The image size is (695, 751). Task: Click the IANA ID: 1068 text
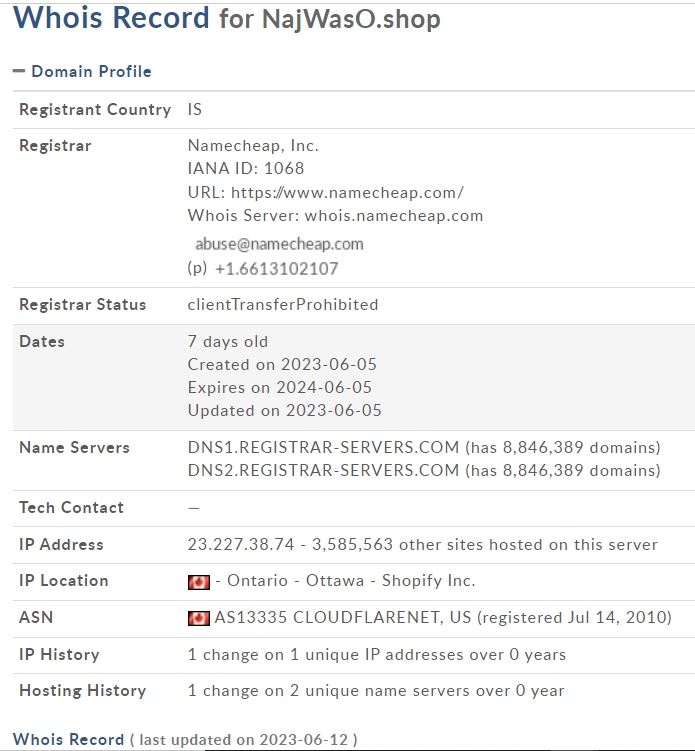coord(246,169)
